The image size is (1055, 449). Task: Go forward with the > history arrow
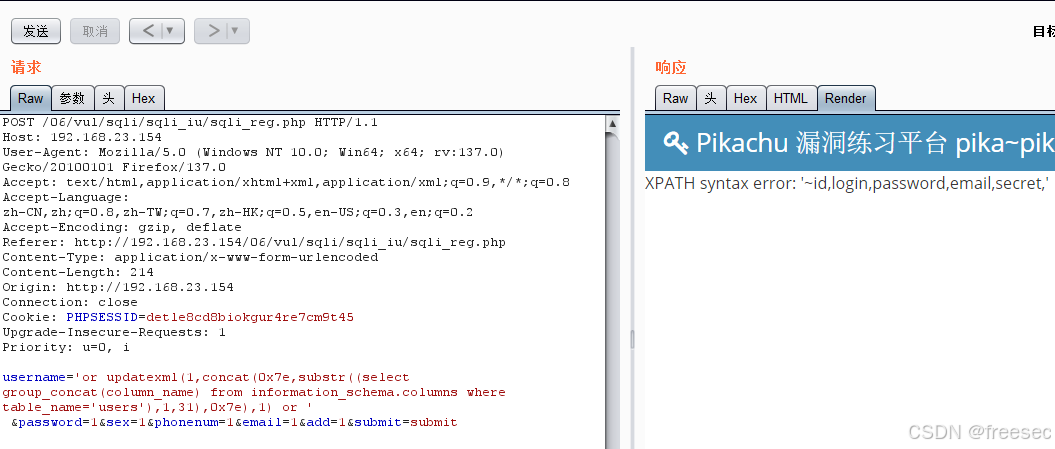coord(213,31)
